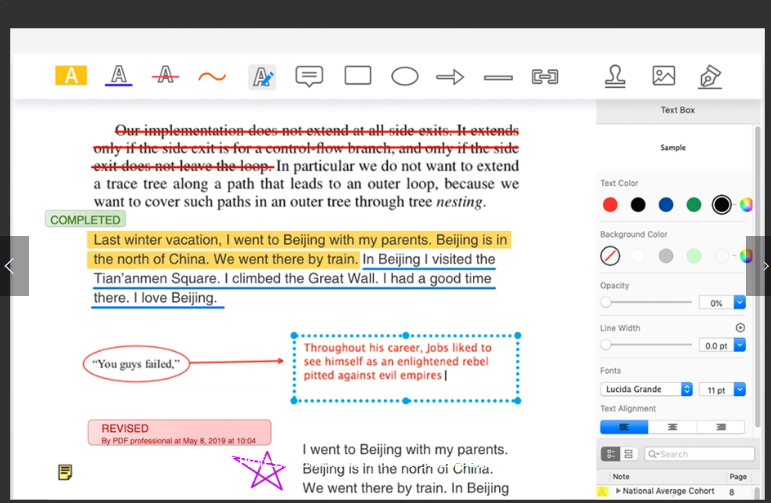Select the Arrow tool
Image resolution: width=771 pixels, height=503 pixels.
(450, 77)
